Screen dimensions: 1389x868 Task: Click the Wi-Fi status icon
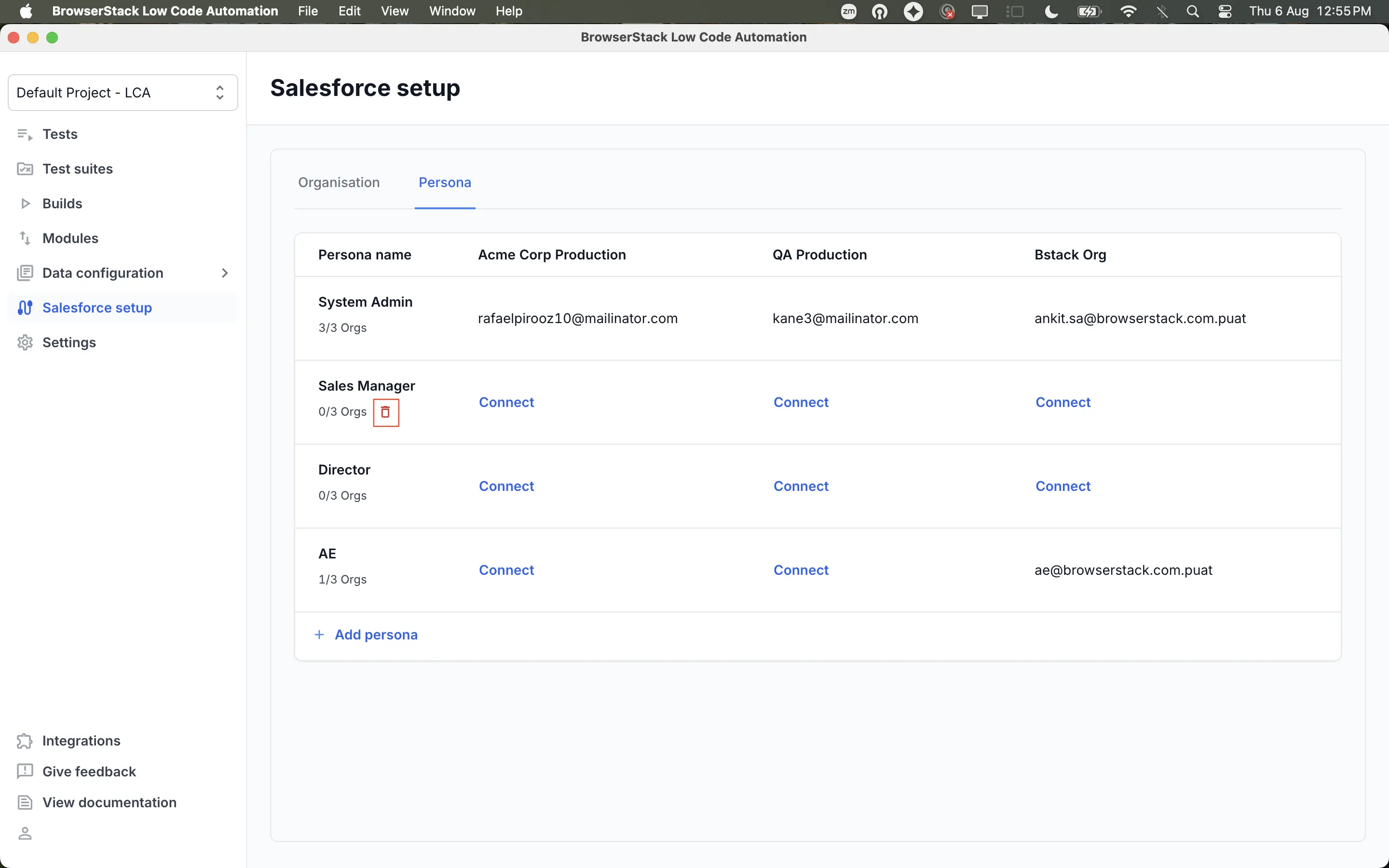tap(1128, 12)
